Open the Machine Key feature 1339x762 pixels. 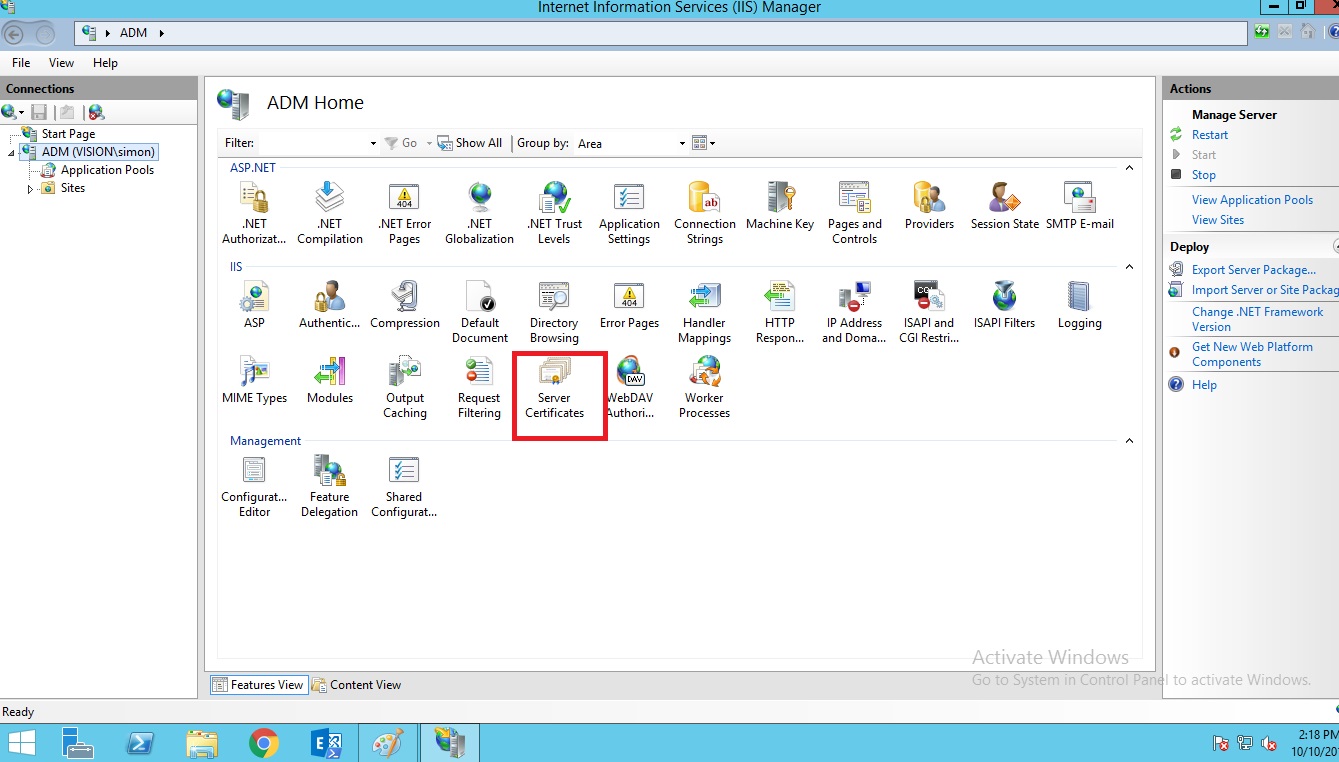(780, 206)
